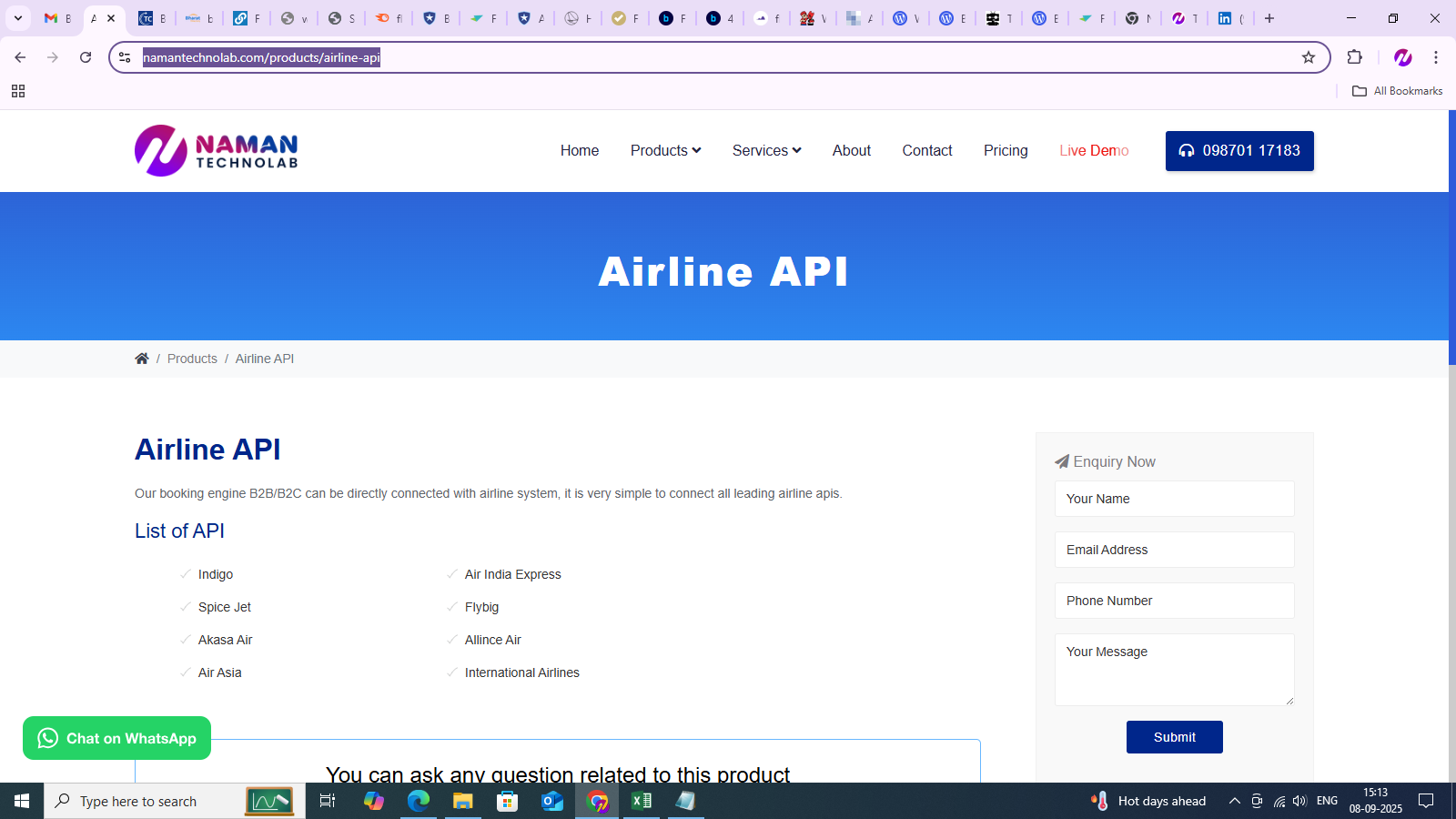Open the Contact menu item
The width and height of the screenshot is (1456, 819).
(926, 151)
